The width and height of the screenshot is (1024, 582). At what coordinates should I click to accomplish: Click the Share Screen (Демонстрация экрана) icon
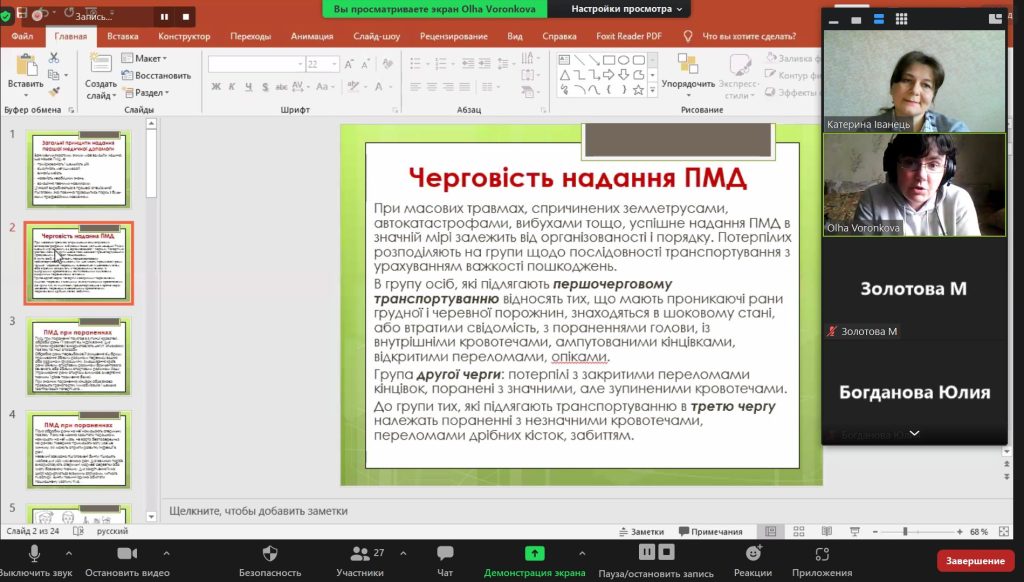534,553
